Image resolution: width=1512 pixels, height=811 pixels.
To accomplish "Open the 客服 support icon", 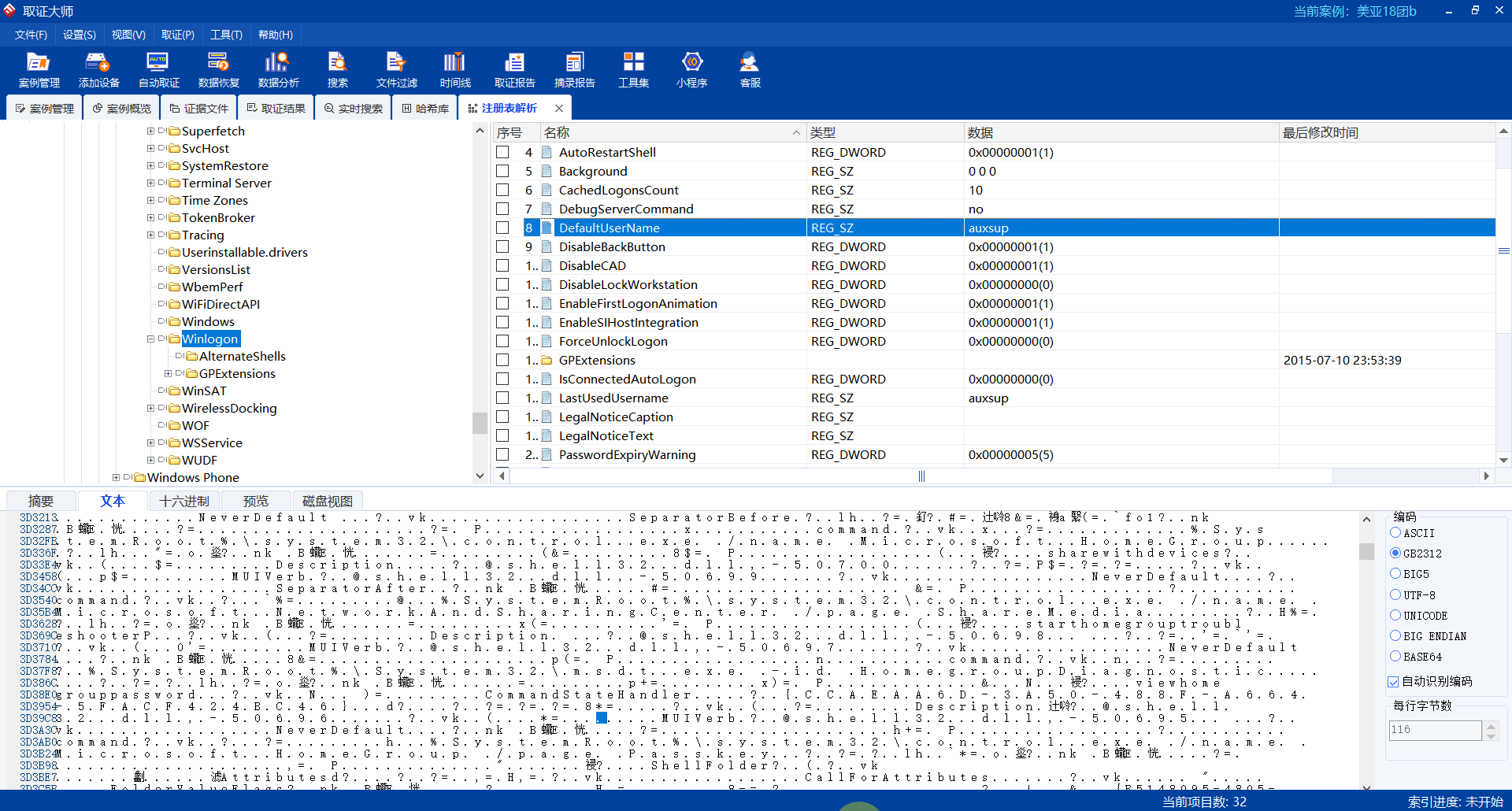I will pyautogui.click(x=750, y=69).
